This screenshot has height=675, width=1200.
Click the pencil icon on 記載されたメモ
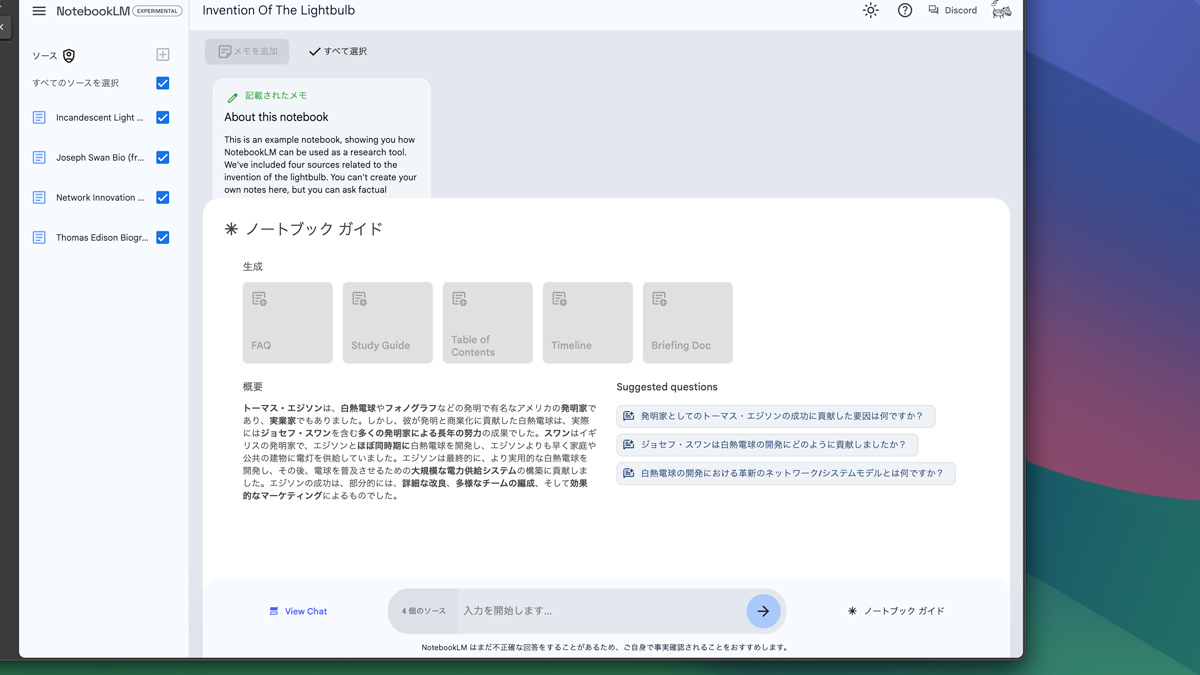coord(233,97)
